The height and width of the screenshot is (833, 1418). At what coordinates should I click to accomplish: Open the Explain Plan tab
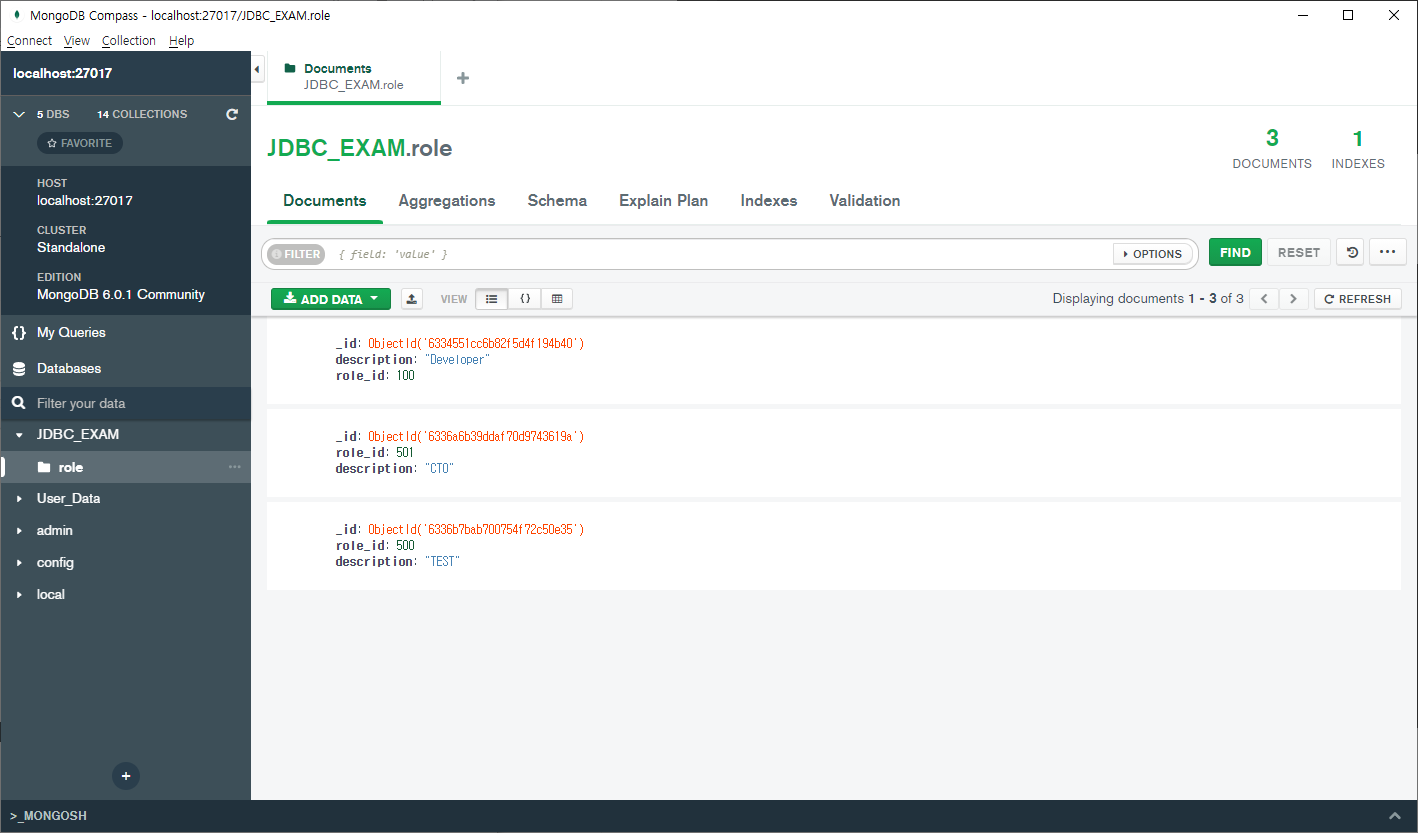click(664, 201)
